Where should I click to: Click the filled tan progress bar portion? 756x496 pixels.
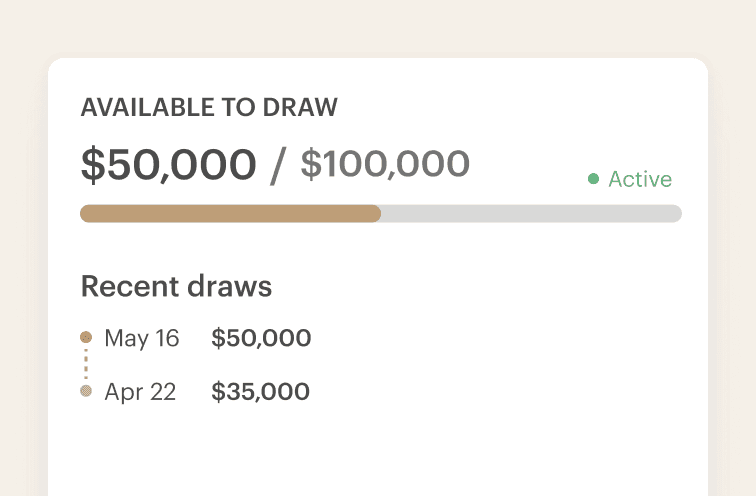tap(230, 214)
